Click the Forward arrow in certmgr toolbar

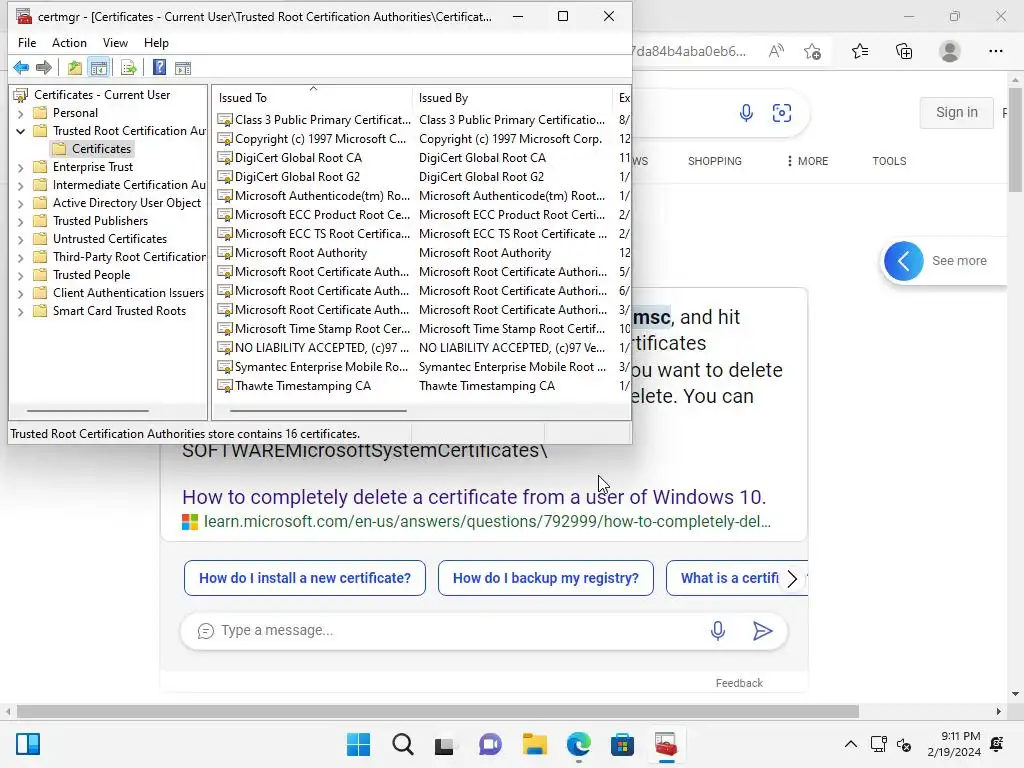(x=44, y=67)
